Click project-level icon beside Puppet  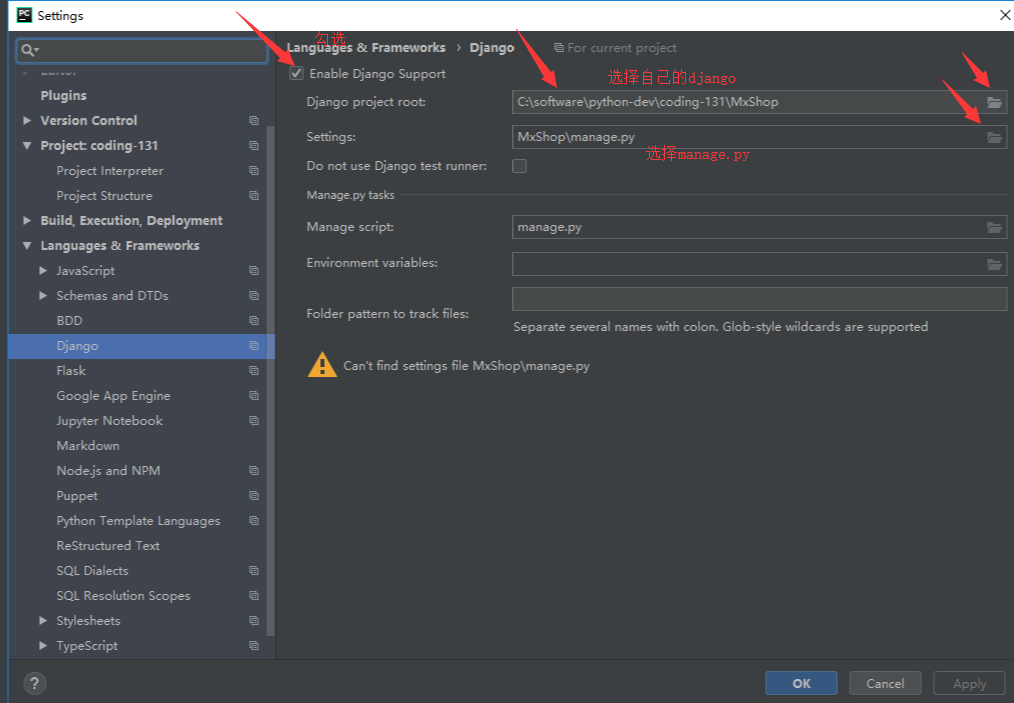(254, 495)
